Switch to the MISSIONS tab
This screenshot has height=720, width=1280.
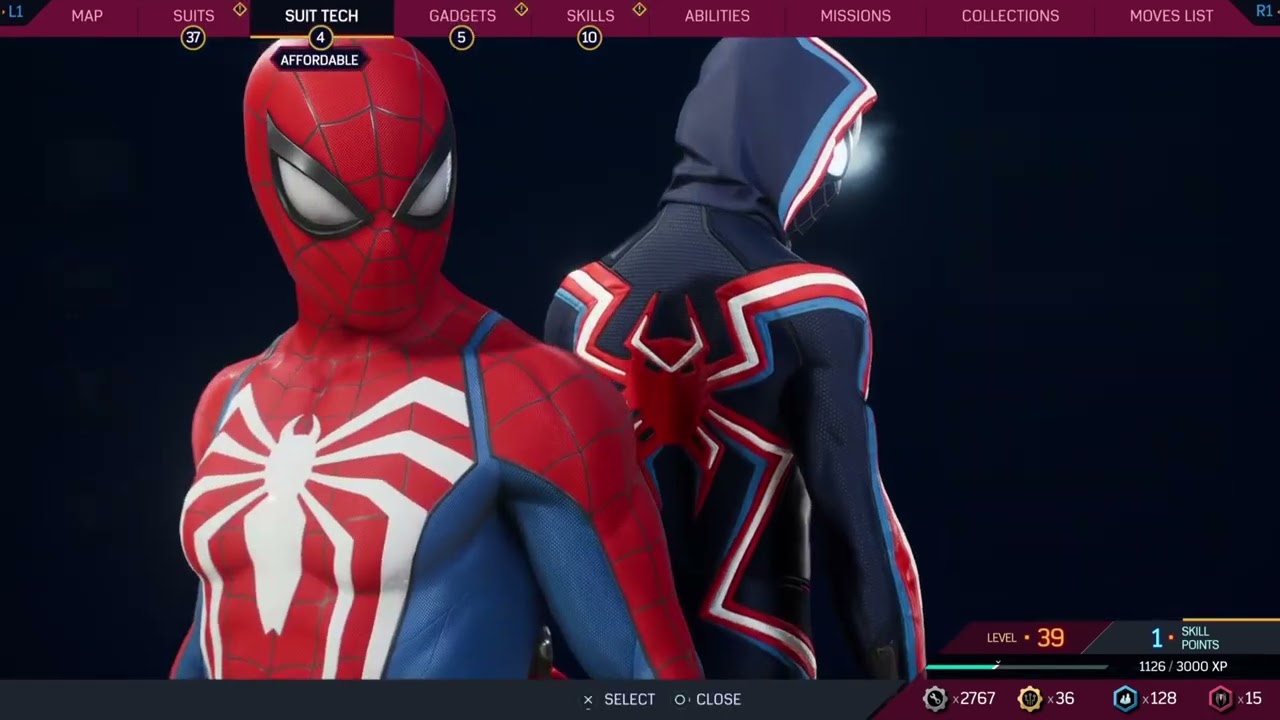click(x=855, y=16)
